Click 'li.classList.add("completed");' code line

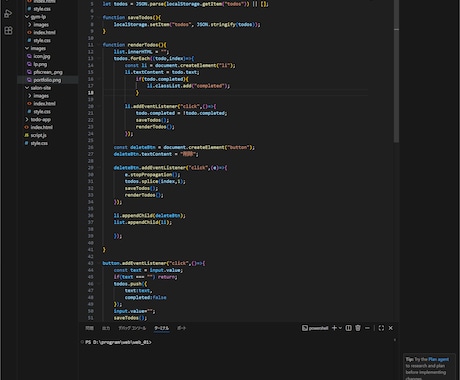click(188, 86)
